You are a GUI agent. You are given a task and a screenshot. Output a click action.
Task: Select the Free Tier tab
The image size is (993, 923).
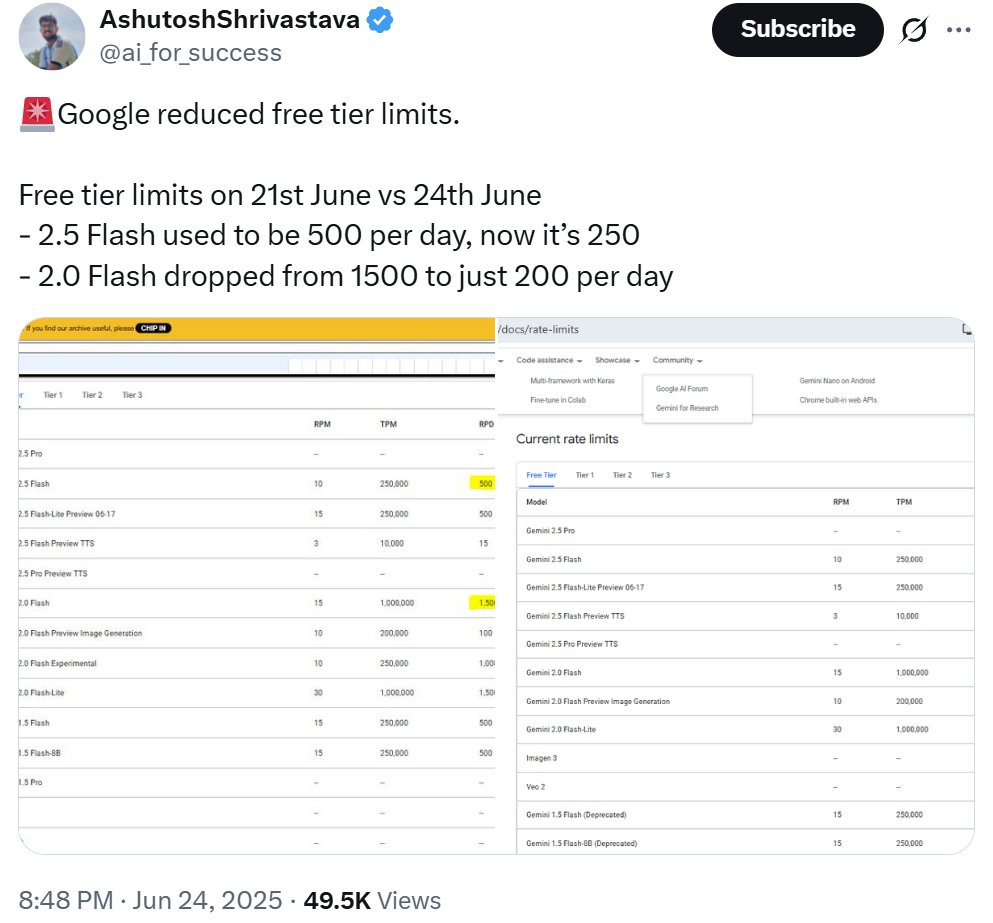coord(541,475)
